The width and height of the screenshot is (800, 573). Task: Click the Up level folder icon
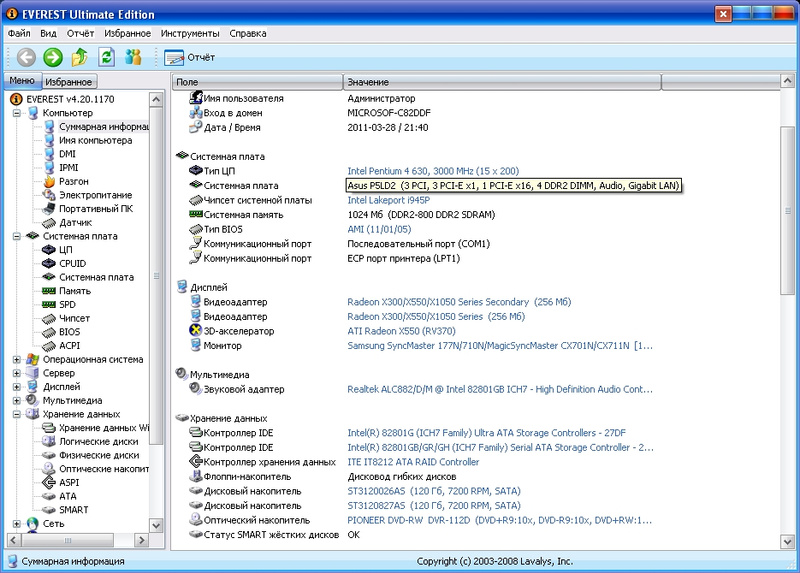tap(79, 57)
